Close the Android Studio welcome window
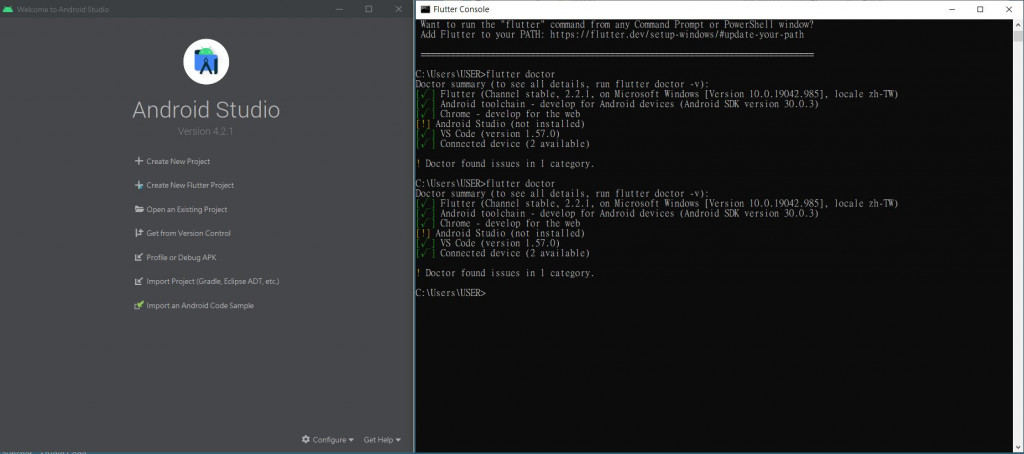Image resolution: width=1024 pixels, height=454 pixels. 398,9
